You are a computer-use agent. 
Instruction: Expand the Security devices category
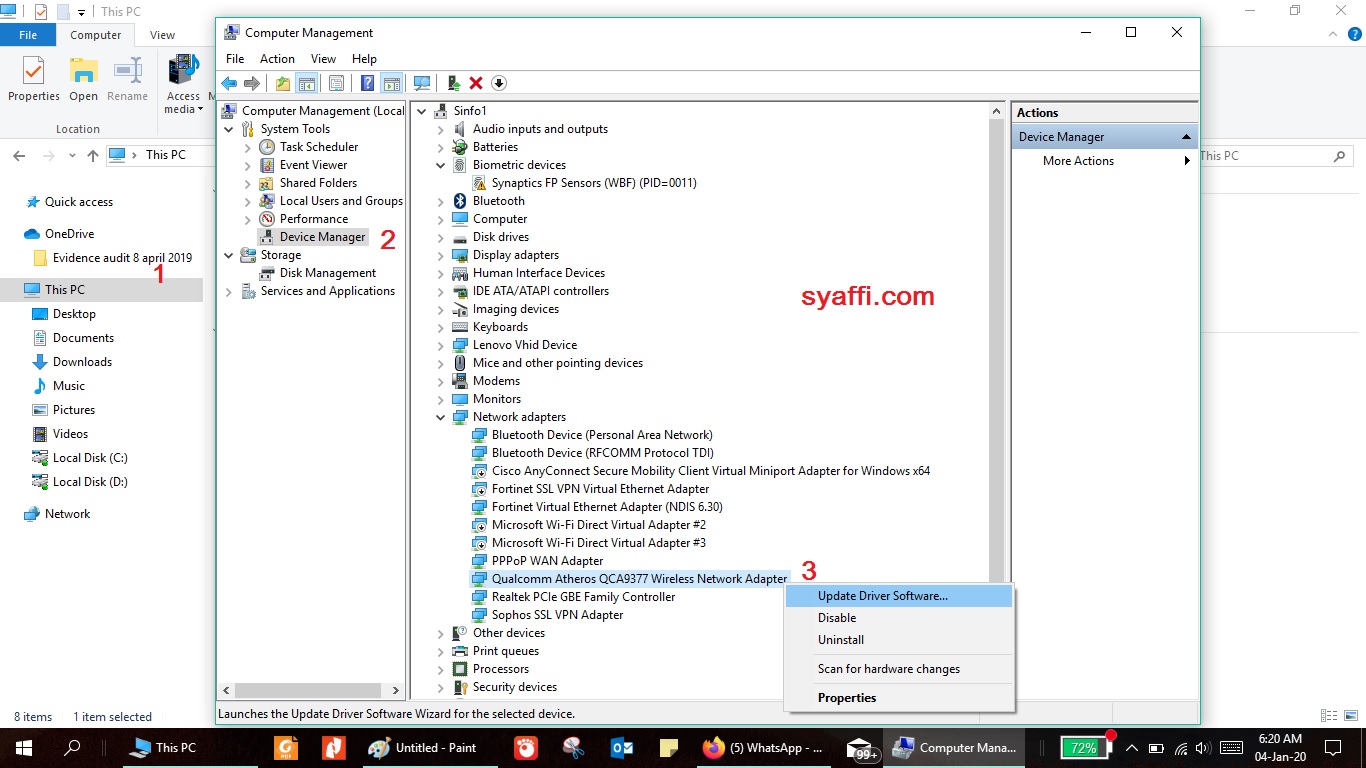tap(440, 687)
